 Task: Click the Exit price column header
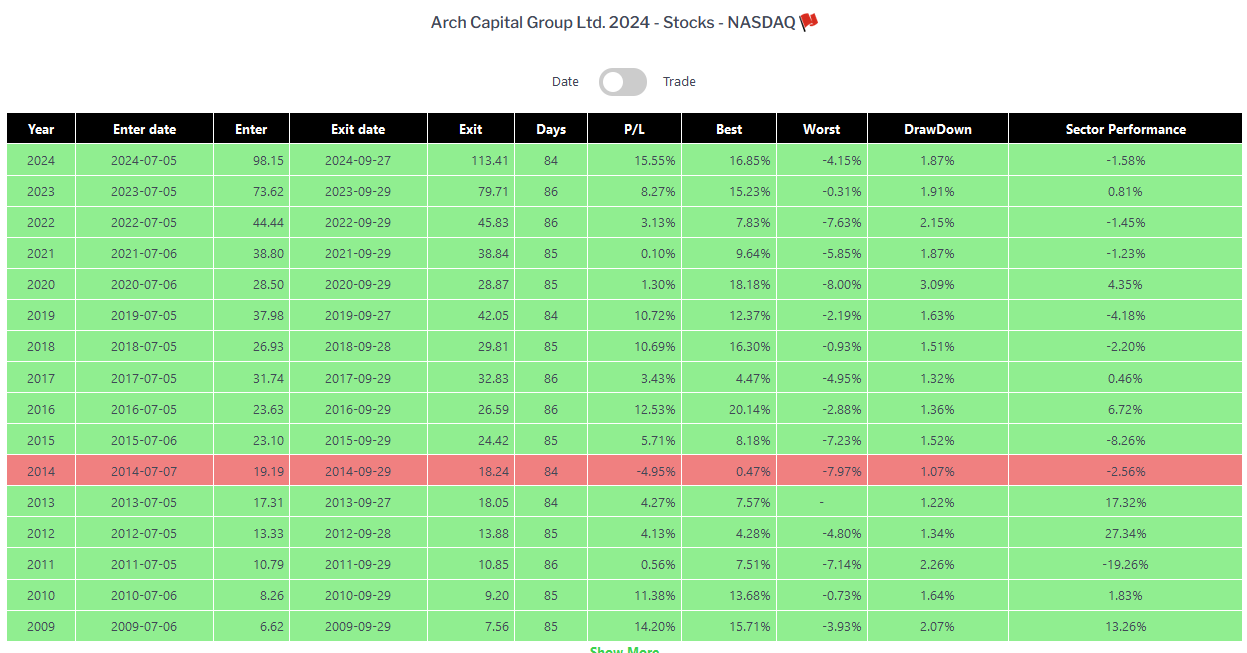coord(471,129)
